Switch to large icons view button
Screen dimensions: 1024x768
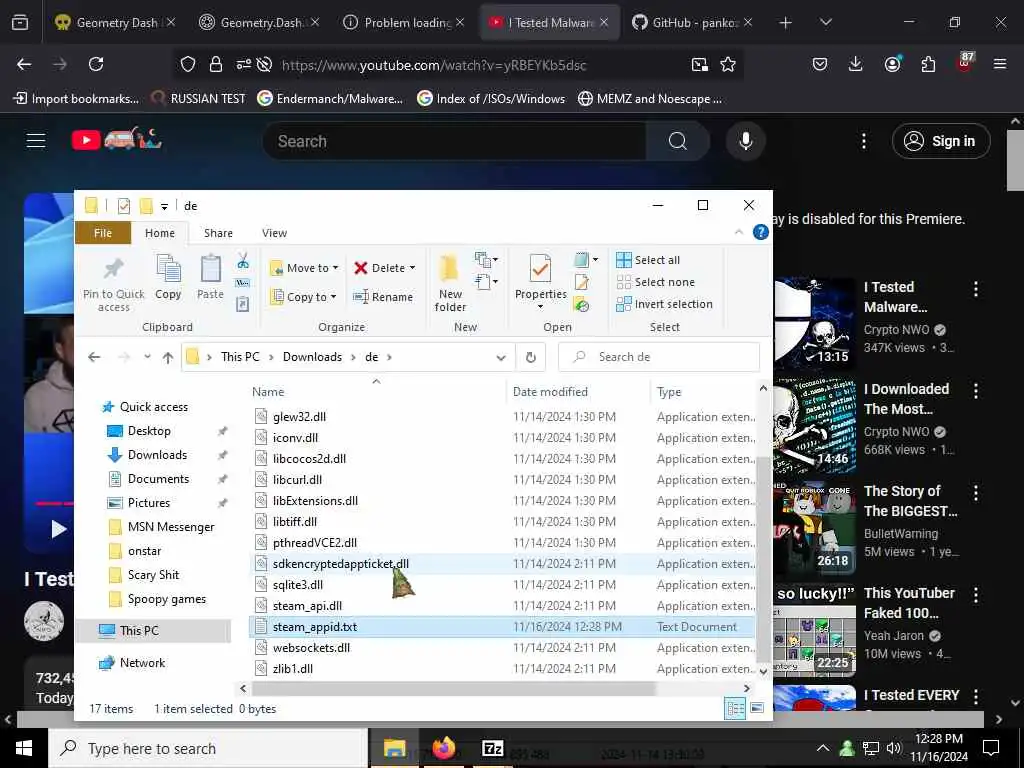757,708
